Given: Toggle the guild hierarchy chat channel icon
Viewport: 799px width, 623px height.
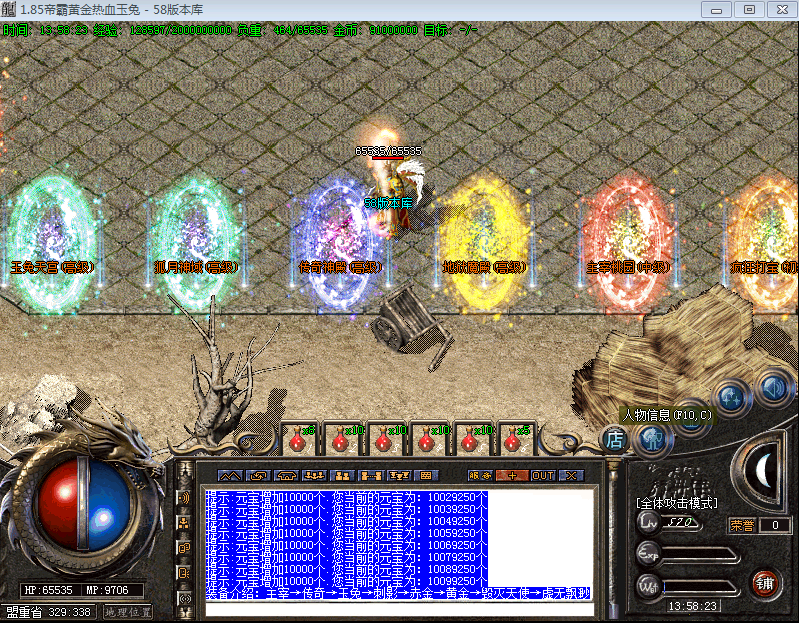Looking at the screenshot, I should tap(184, 523).
